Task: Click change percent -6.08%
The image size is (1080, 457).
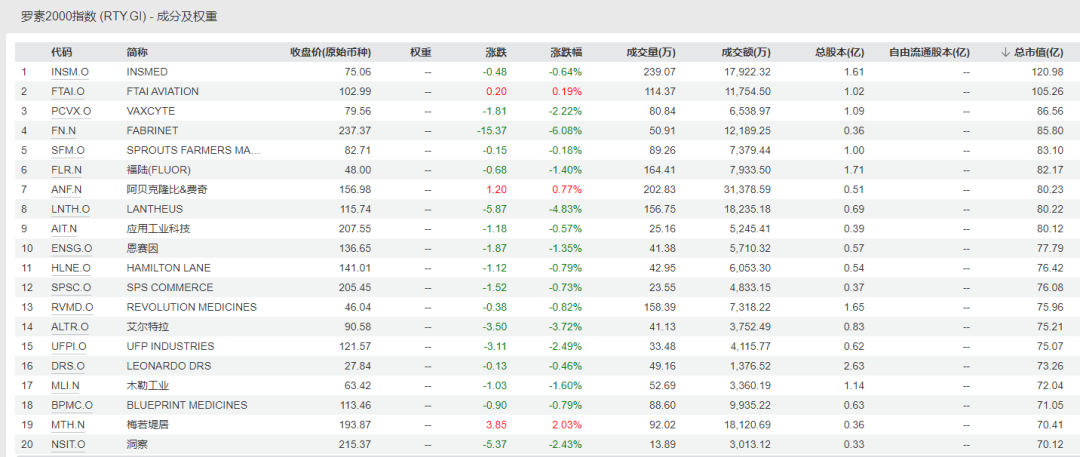Action: tap(565, 130)
